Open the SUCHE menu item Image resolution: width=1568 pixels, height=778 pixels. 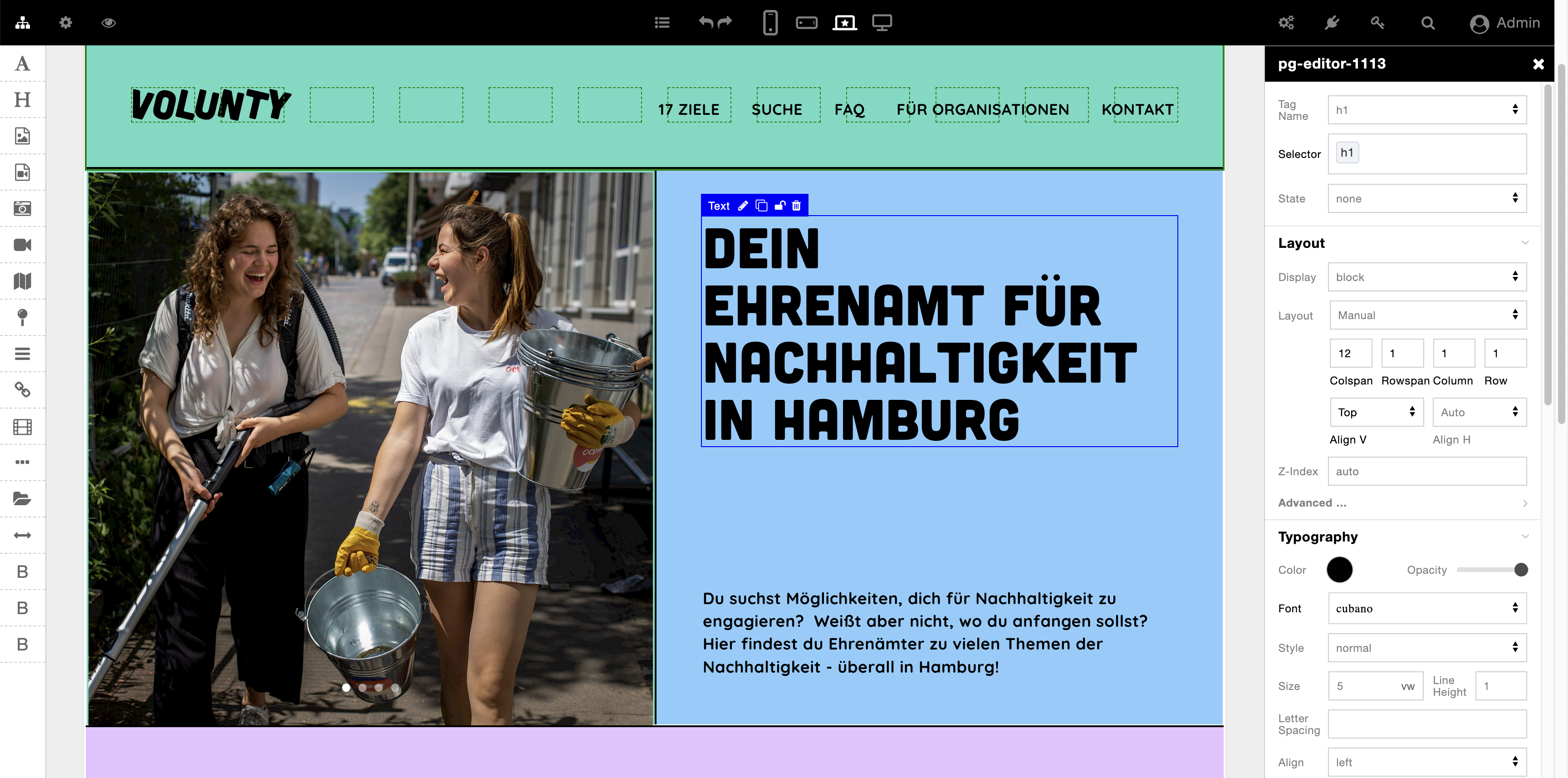tap(777, 109)
